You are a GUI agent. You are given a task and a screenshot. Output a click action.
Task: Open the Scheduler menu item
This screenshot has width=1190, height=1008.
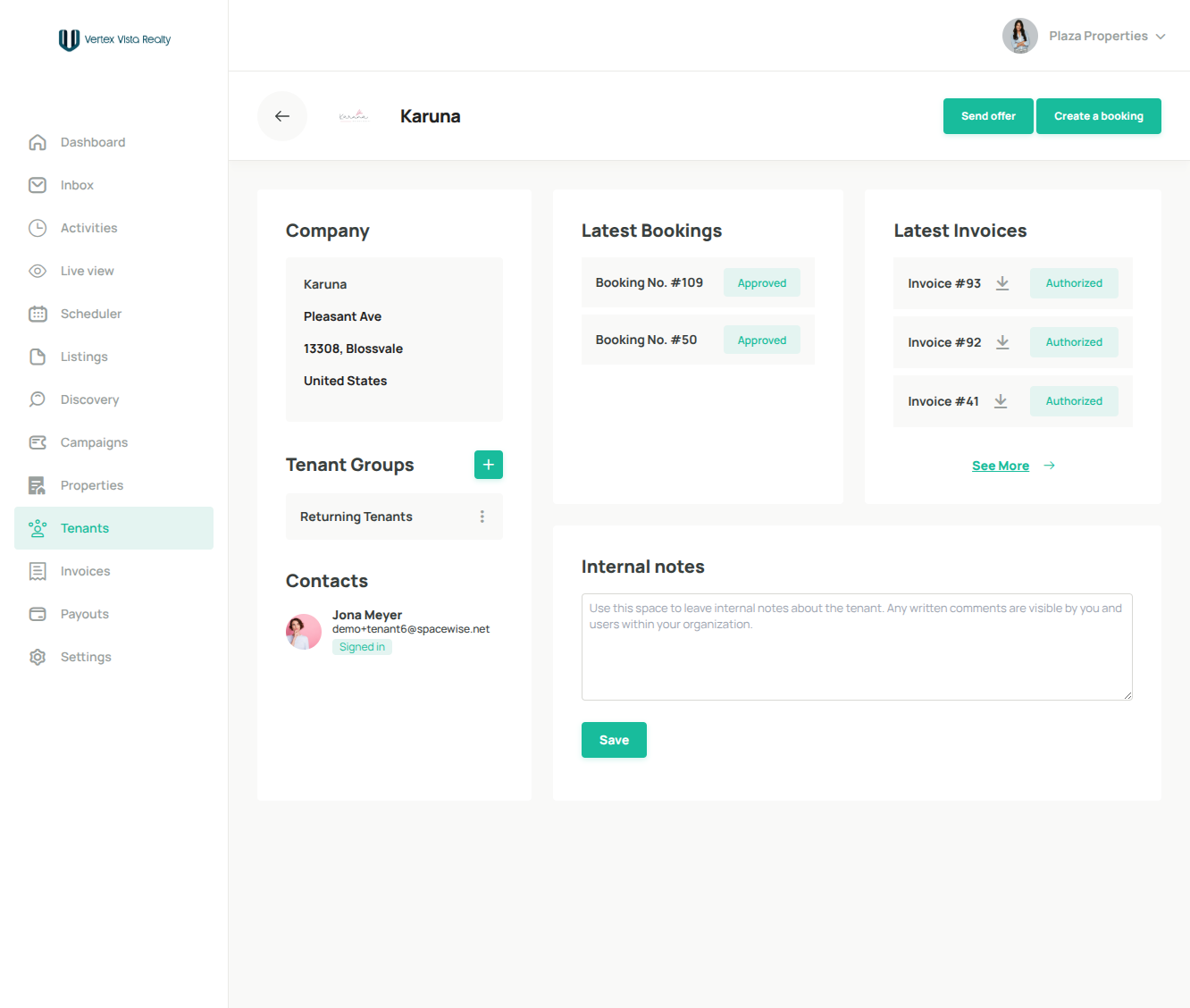click(113, 314)
